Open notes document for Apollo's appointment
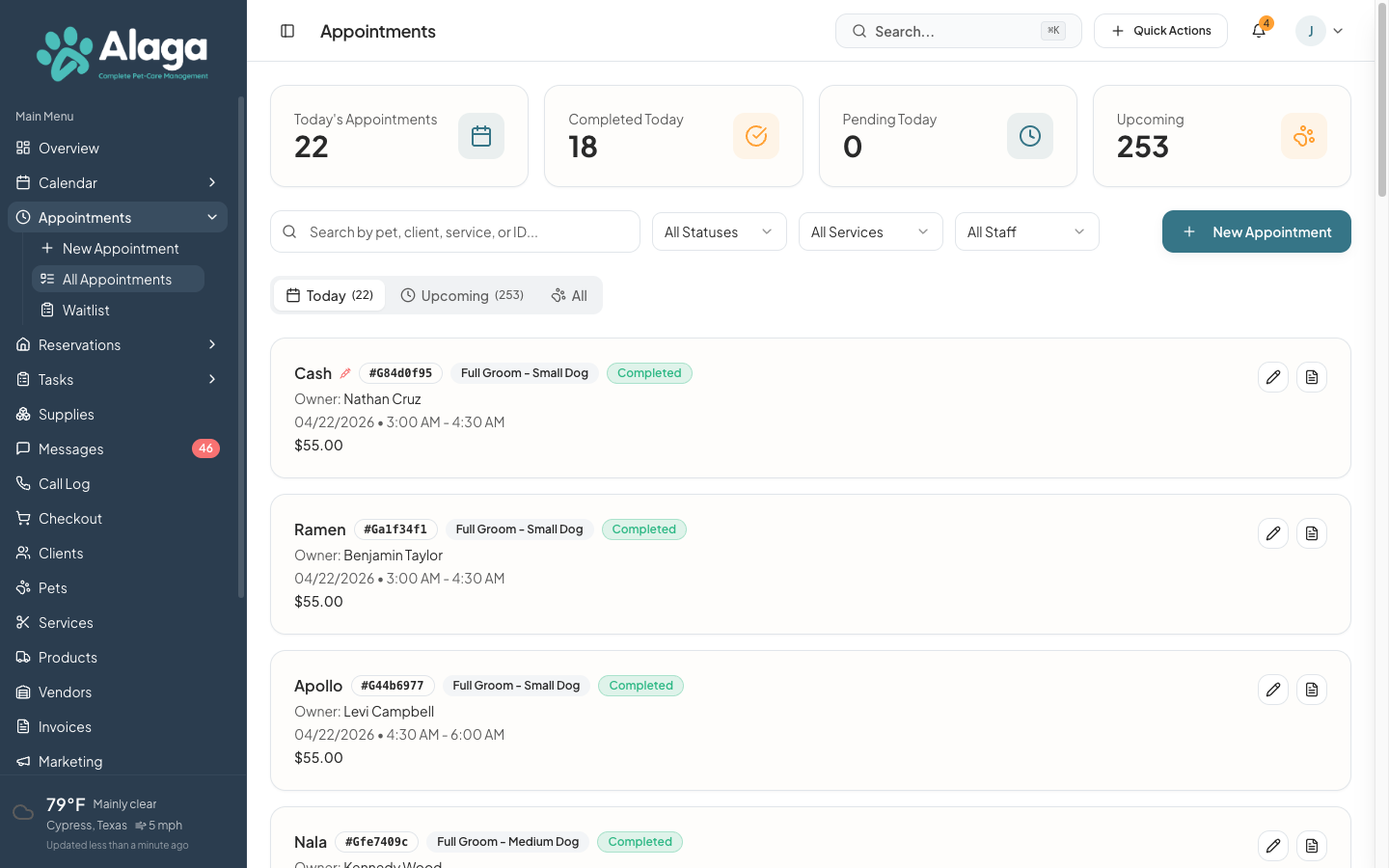 tap(1312, 690)
